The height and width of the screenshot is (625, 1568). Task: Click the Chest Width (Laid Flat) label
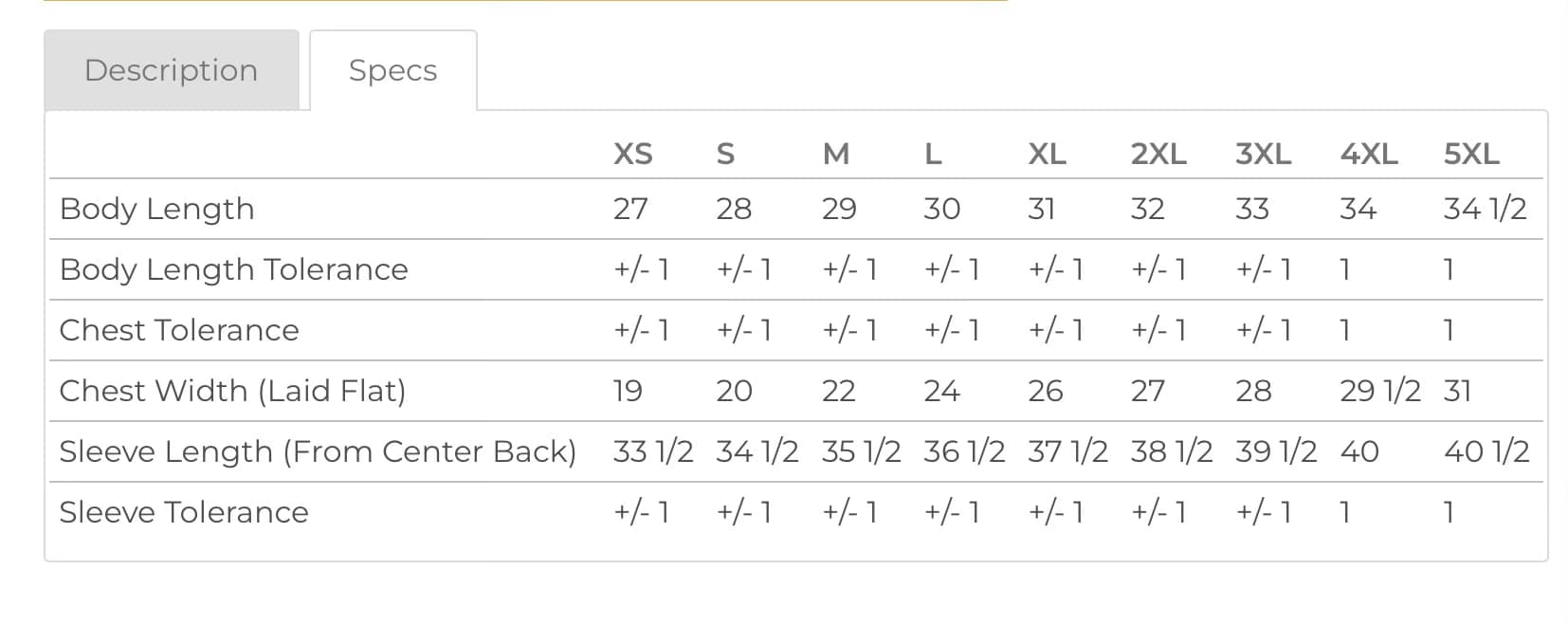point(232,391)
